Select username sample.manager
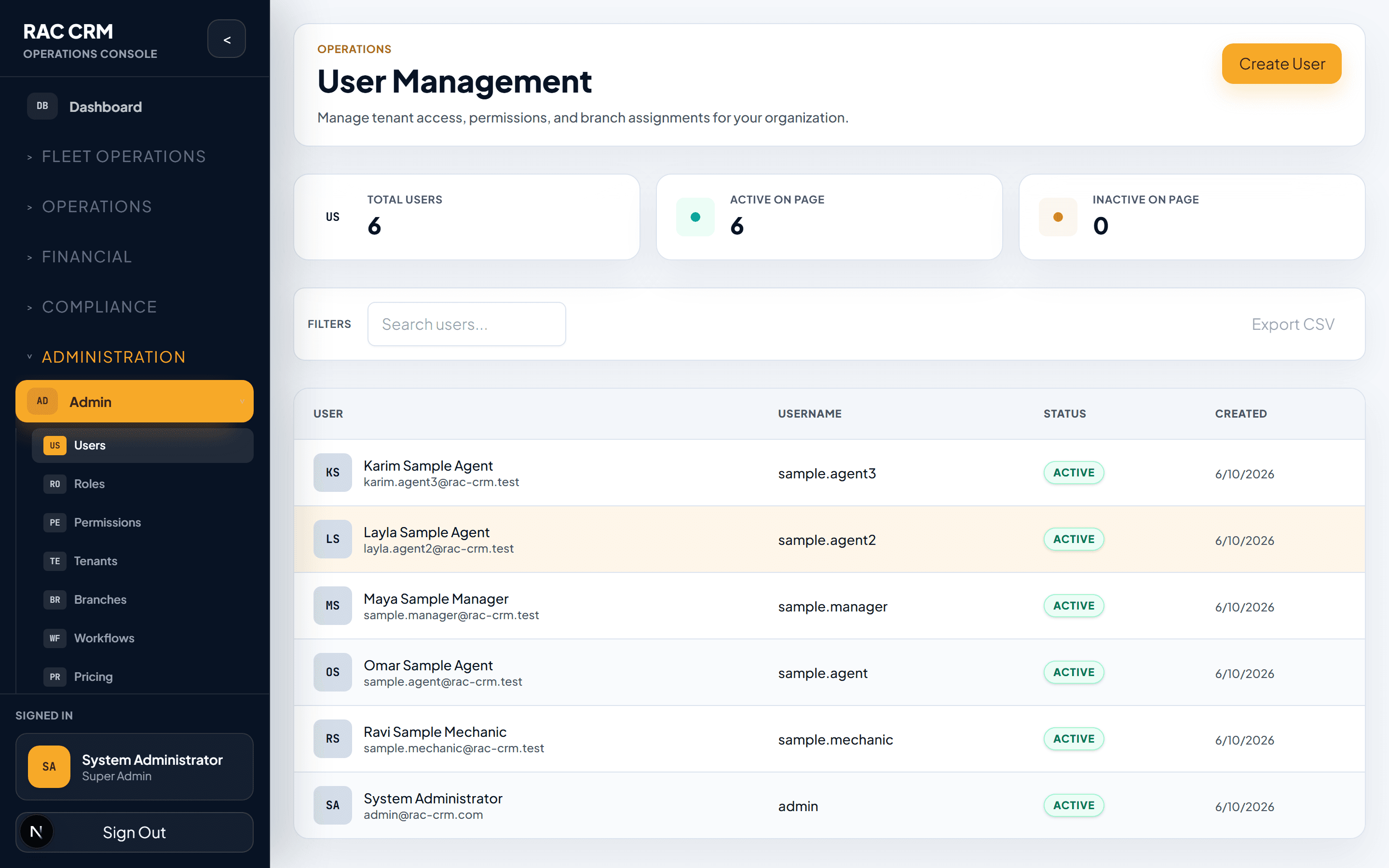Screen dimensions: 1389x868 click(833, 607)
